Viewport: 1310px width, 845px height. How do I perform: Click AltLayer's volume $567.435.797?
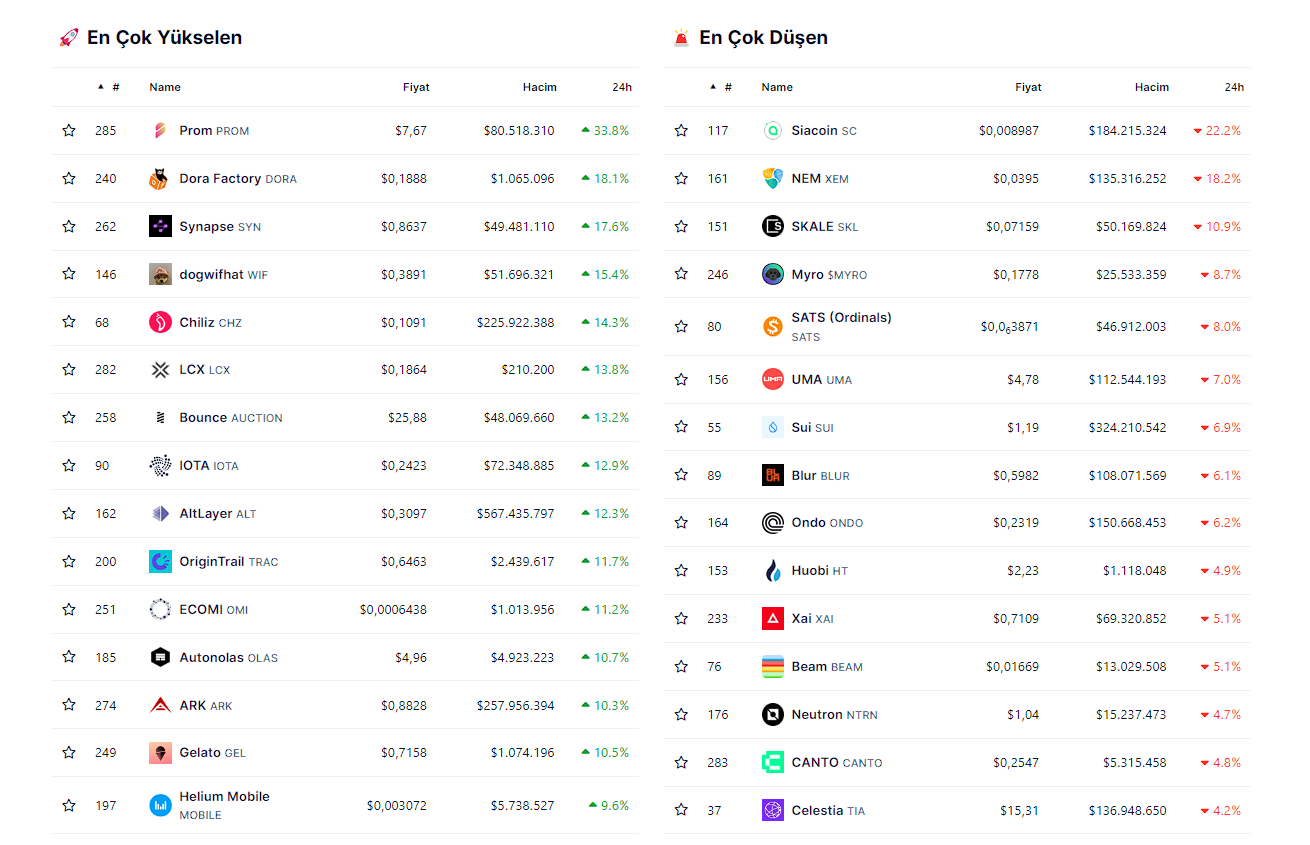[x=515, y=514]
